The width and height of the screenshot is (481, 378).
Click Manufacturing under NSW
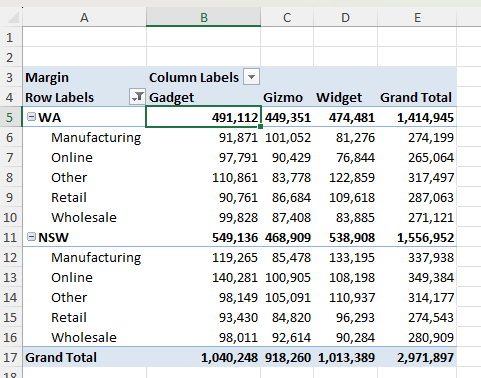coord(96,257)
